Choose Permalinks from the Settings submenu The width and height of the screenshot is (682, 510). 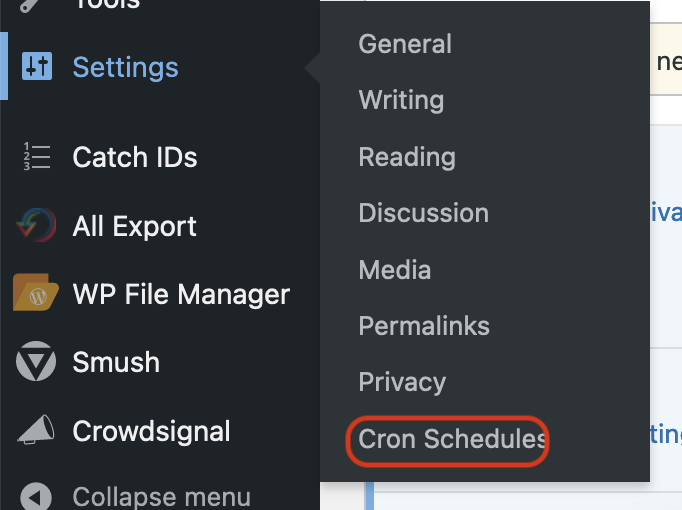pyautogui.click(x=424, y=326)
